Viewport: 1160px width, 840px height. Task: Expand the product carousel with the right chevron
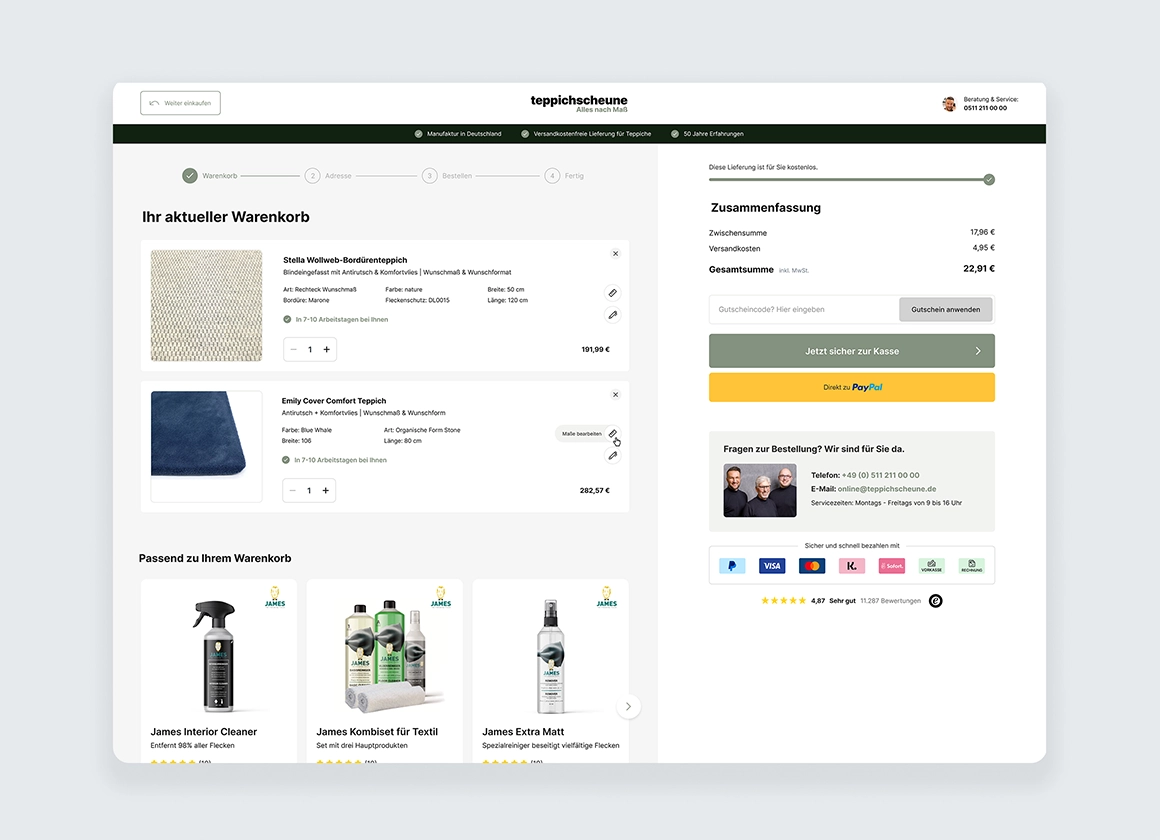[x=629, y=706]
